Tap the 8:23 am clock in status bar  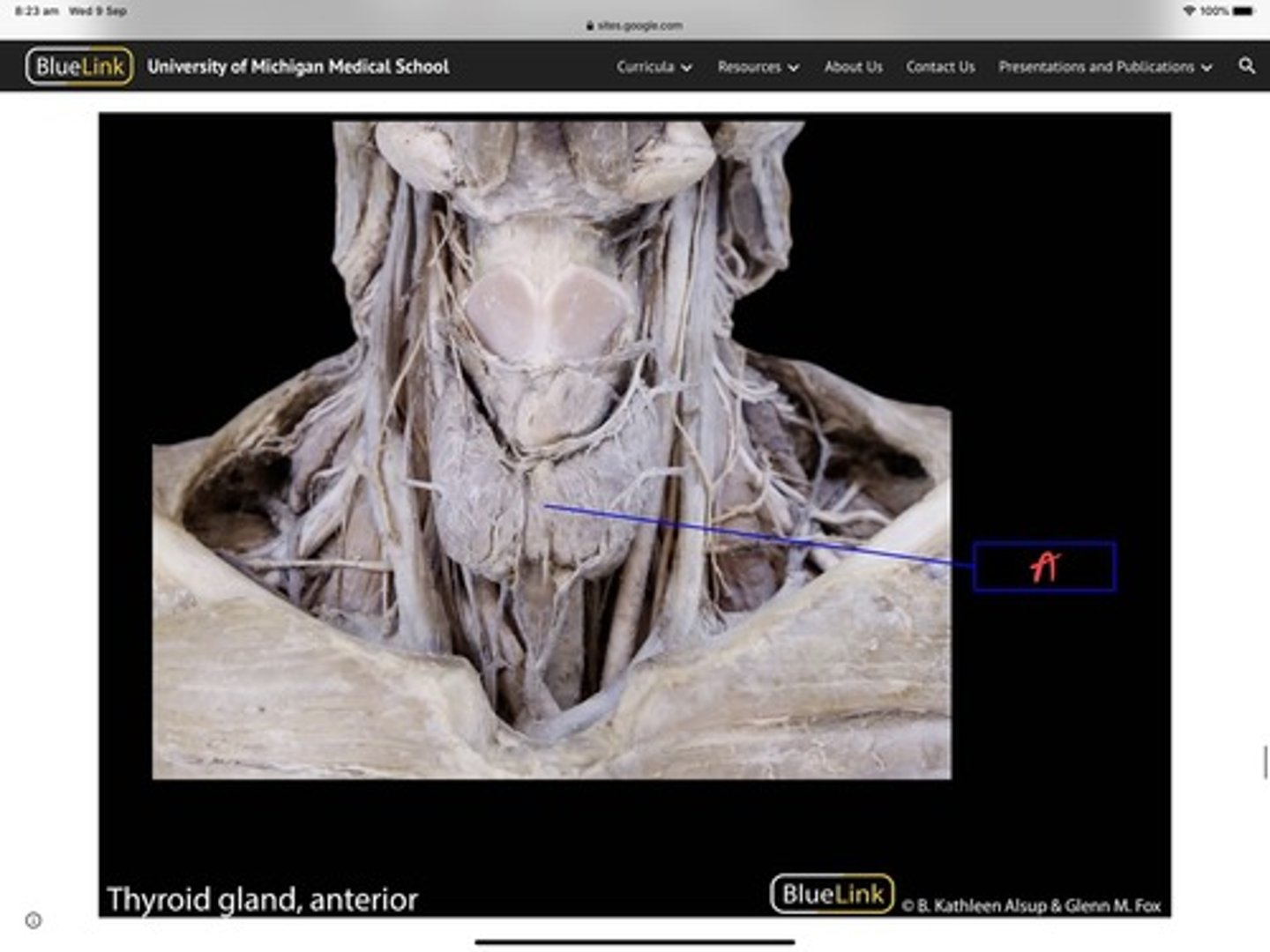point(36,11)
